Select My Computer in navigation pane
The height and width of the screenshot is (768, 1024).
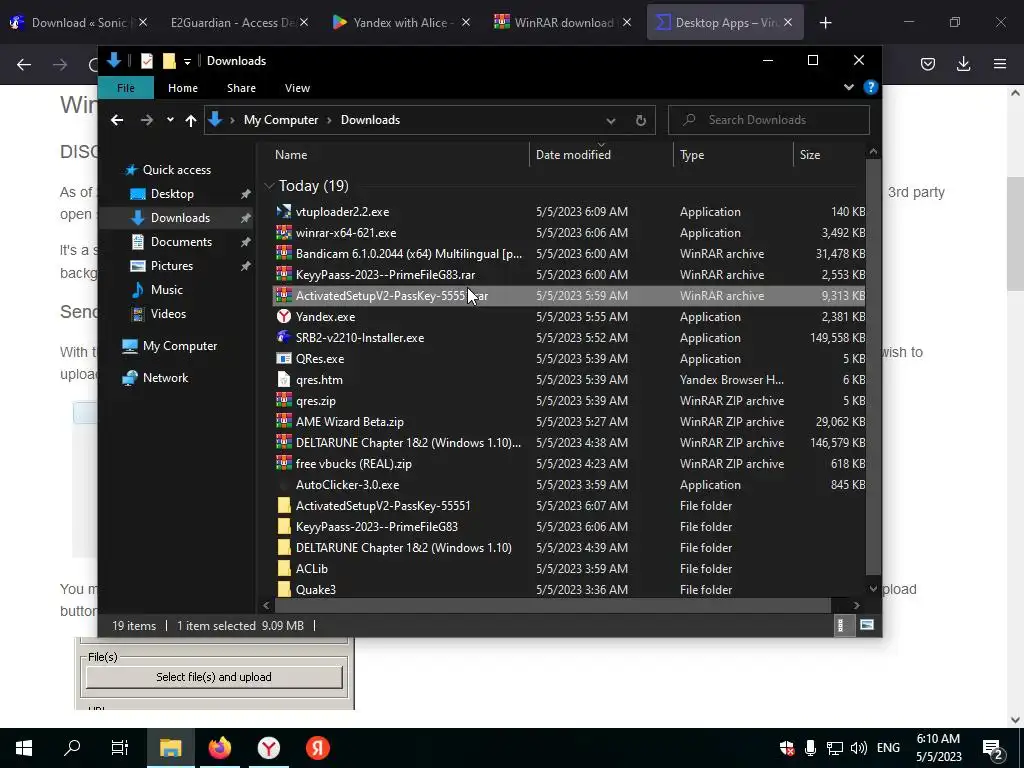coord(180,346)
